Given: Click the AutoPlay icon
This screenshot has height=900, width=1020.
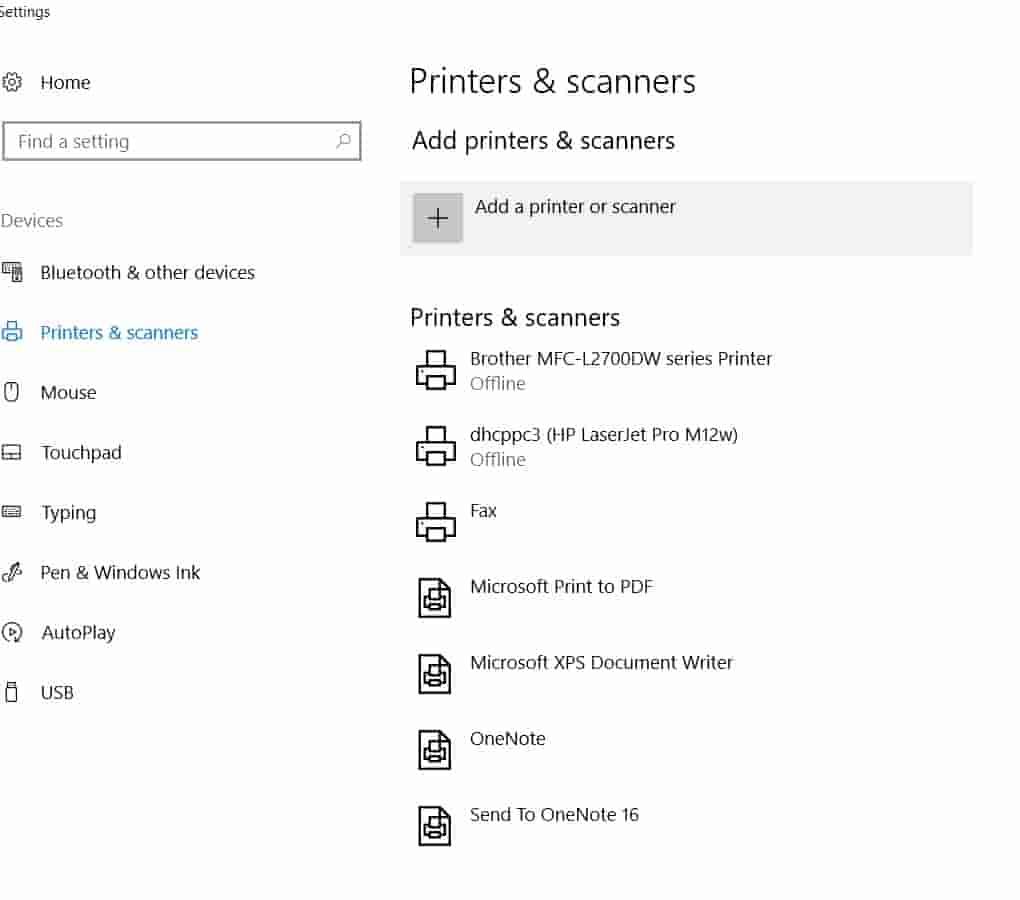Looking at the screenshot, I should pyautogui.click(x=12, y=632).
